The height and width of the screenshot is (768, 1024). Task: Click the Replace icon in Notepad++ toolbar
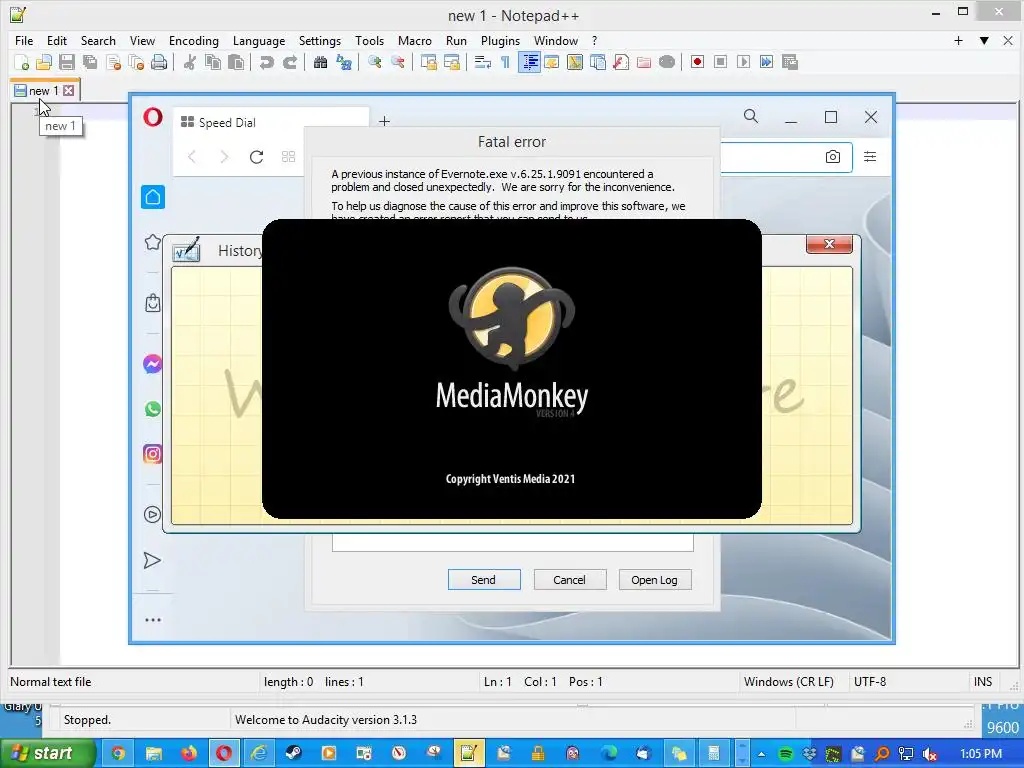pyautogui.click(x=344, y=62)
